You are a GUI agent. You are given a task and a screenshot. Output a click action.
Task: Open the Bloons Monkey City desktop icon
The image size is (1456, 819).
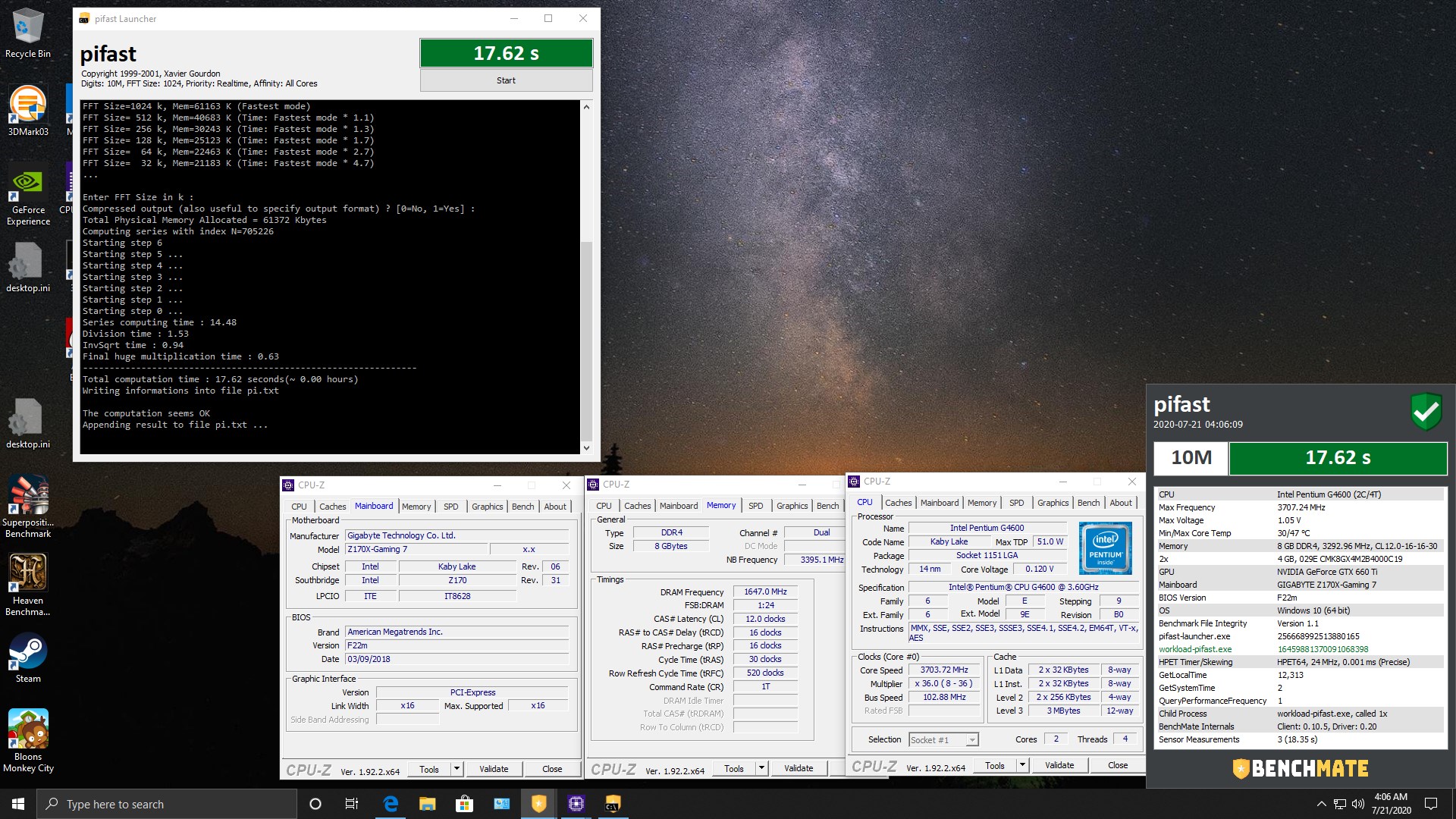[28, 741]
